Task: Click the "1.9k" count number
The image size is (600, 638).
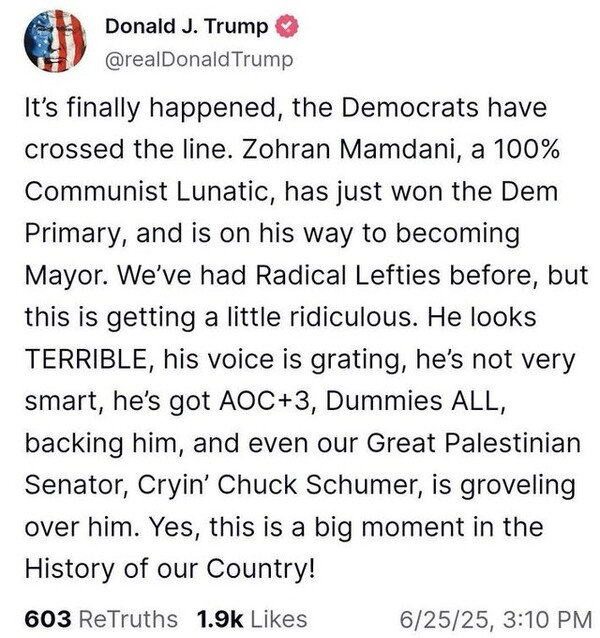Action: point(219,618)
